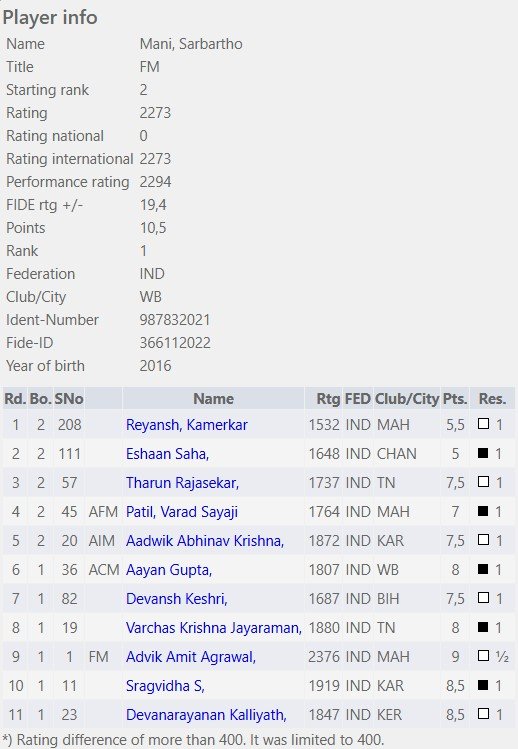
Task: Click the white piece icon in round 11
Action: 483,714
